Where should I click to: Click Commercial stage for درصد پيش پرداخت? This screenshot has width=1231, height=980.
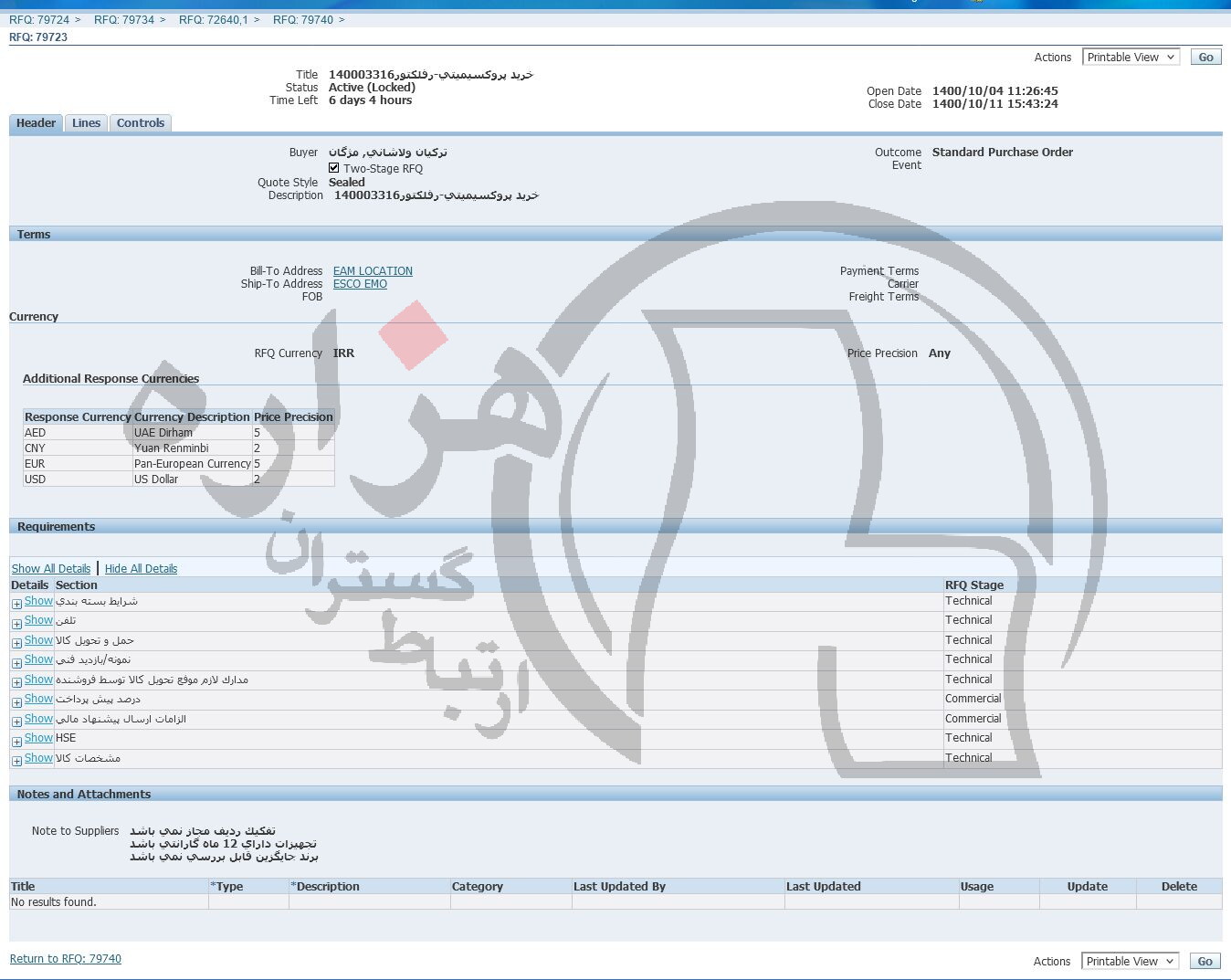(973, 699)
